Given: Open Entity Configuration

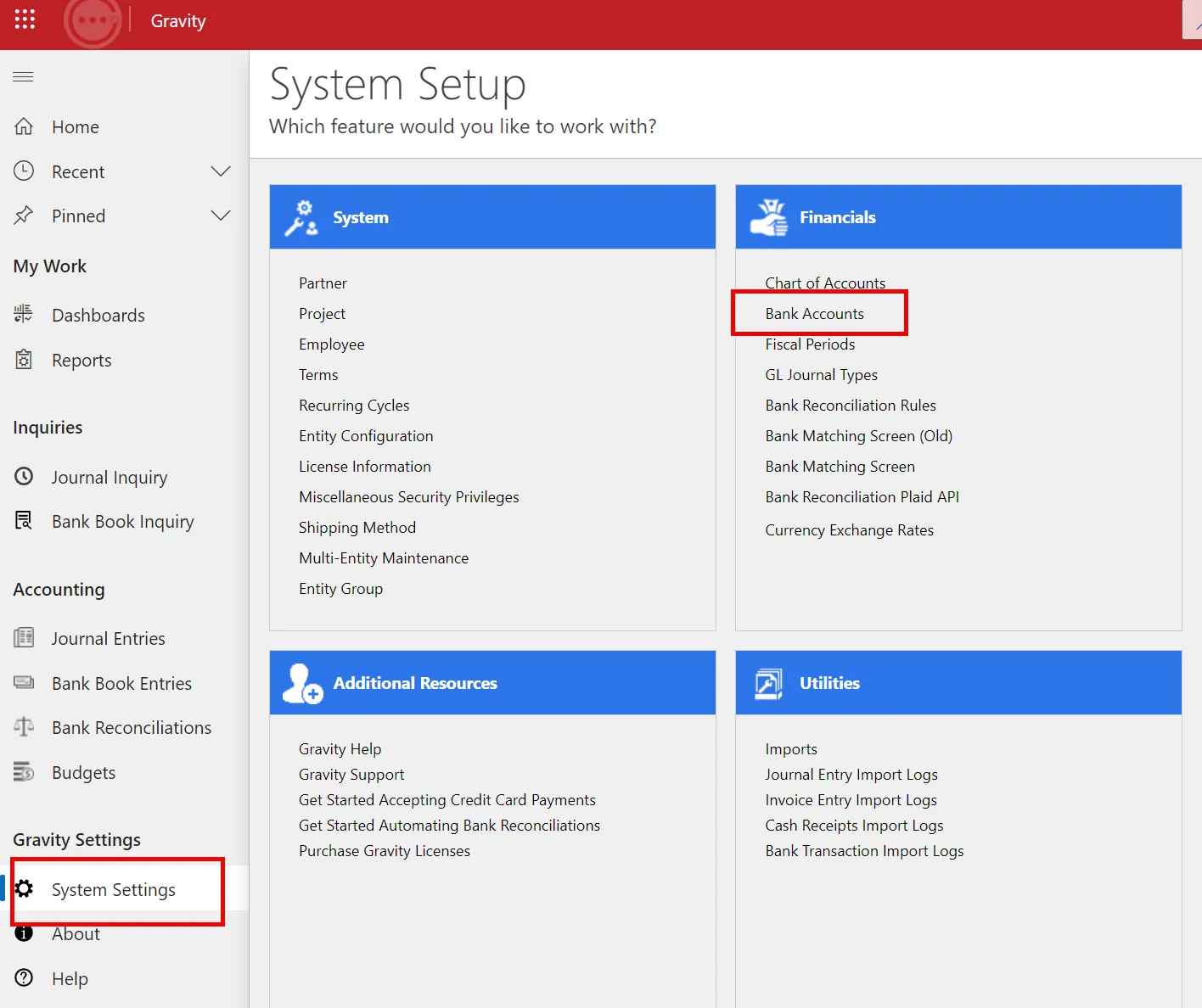Looking at the screenshot, I should click(x=366, y=436).
